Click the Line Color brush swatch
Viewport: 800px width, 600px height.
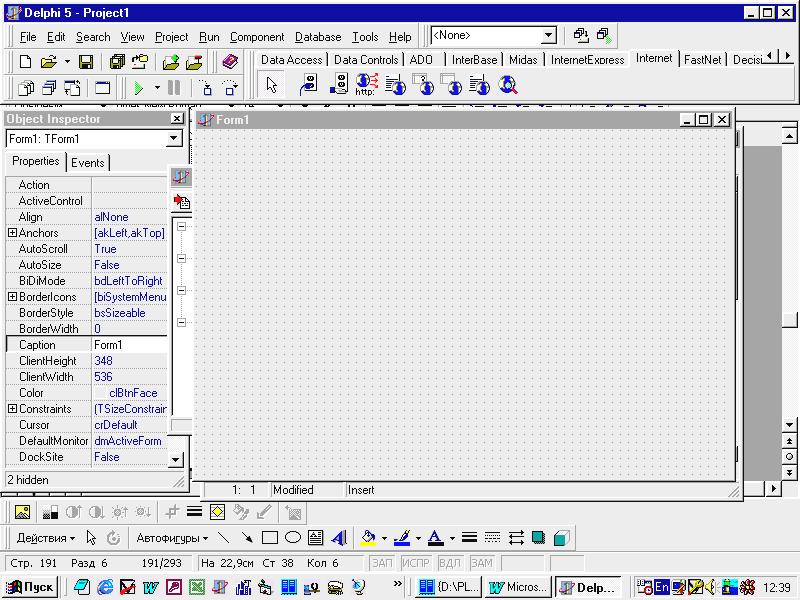pyautogui.click(x=403, y=538)
